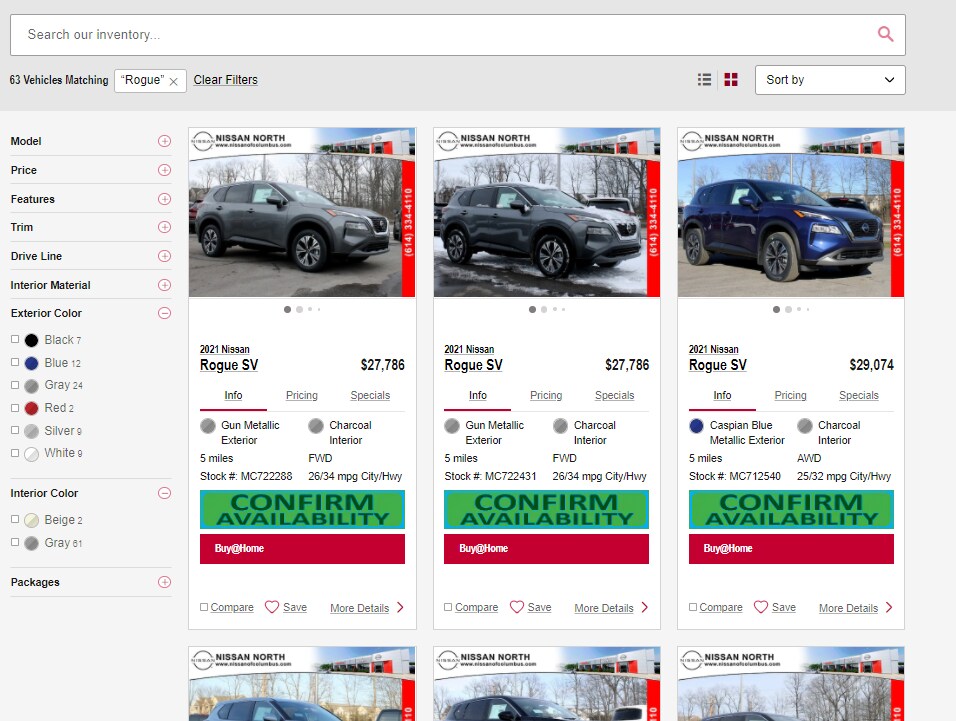Click the Beige interior swatch circle

coord(32,520)
